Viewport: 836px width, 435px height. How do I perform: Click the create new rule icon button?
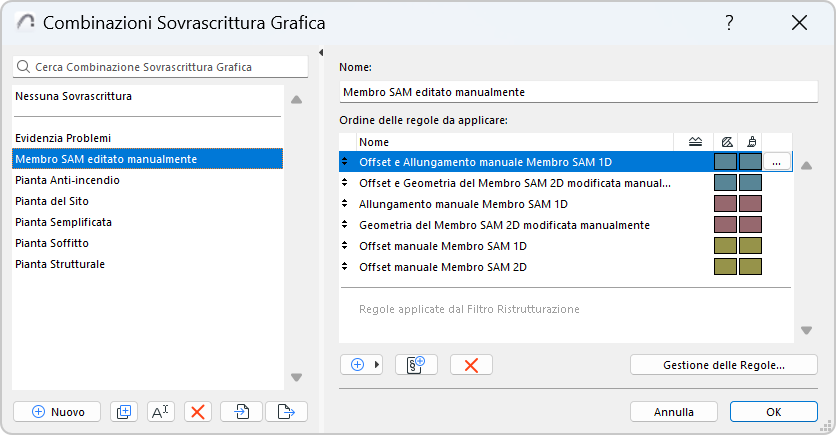click(417, 365)
